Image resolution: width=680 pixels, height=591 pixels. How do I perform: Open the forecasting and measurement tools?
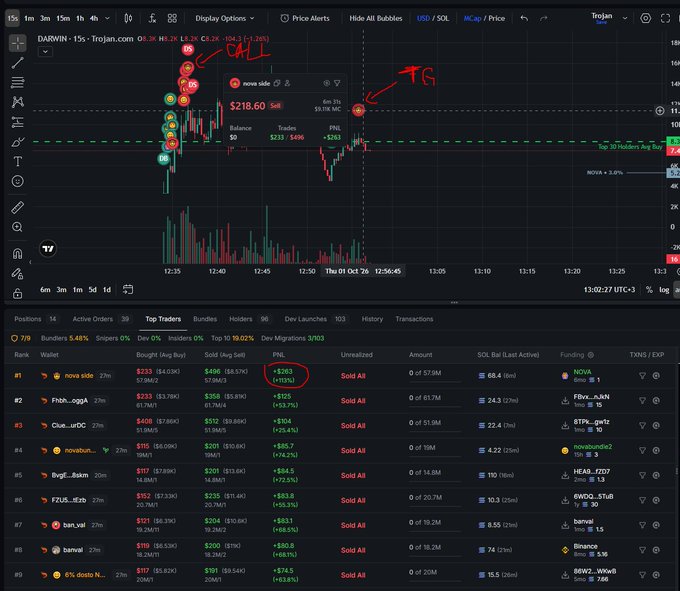(x=18, y=122)
